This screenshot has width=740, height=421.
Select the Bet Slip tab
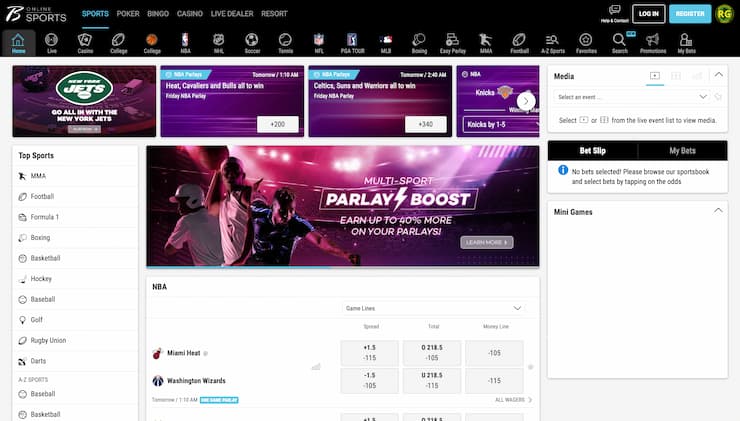(592, 151)
